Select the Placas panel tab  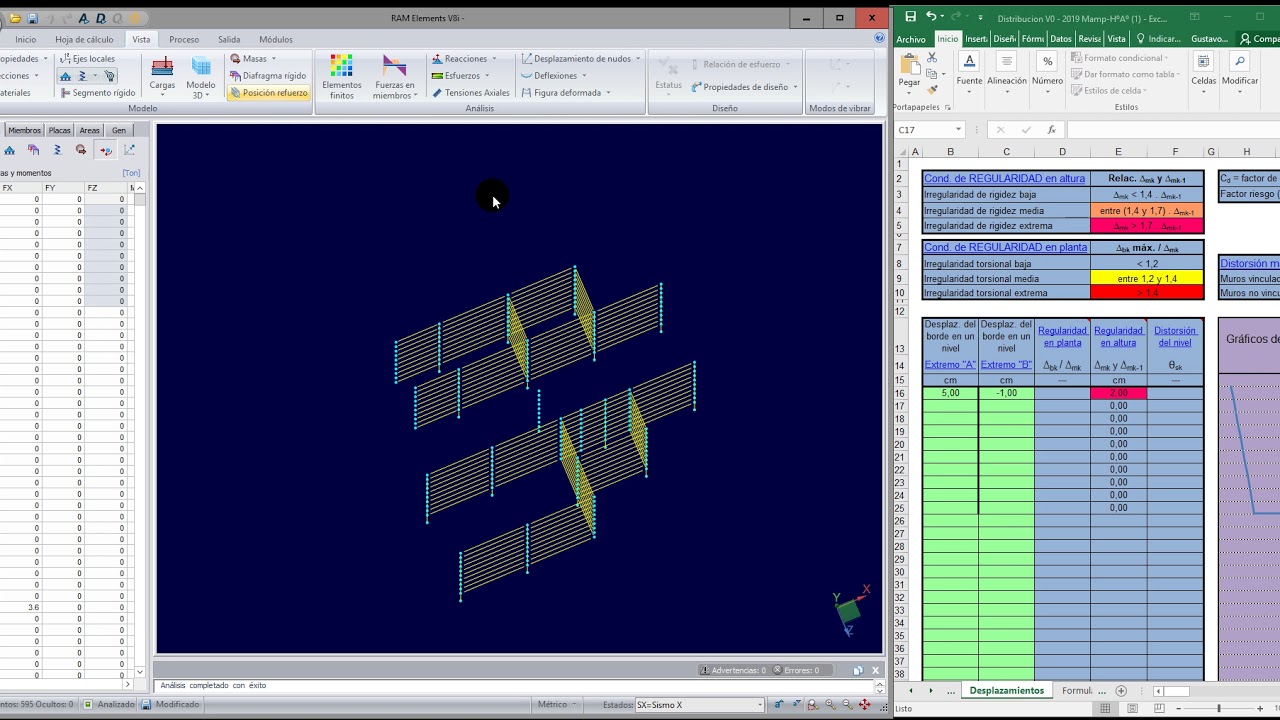tap(60, 130)
